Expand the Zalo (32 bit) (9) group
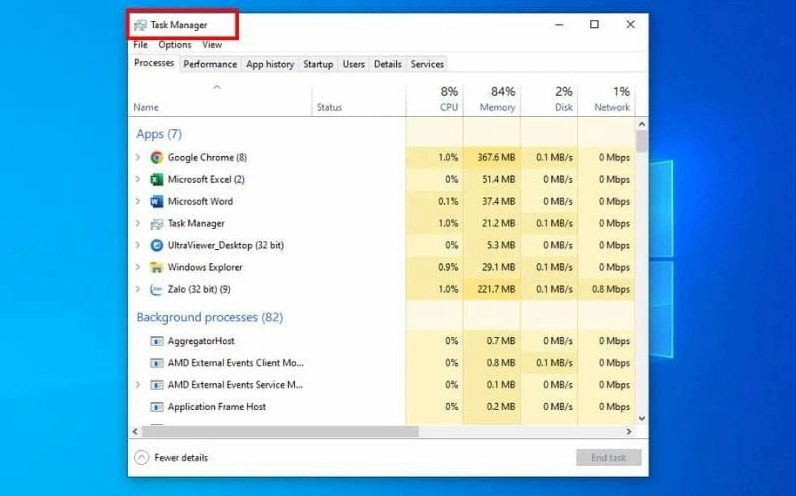The image size is (796, 496). (x=138, y=289)
